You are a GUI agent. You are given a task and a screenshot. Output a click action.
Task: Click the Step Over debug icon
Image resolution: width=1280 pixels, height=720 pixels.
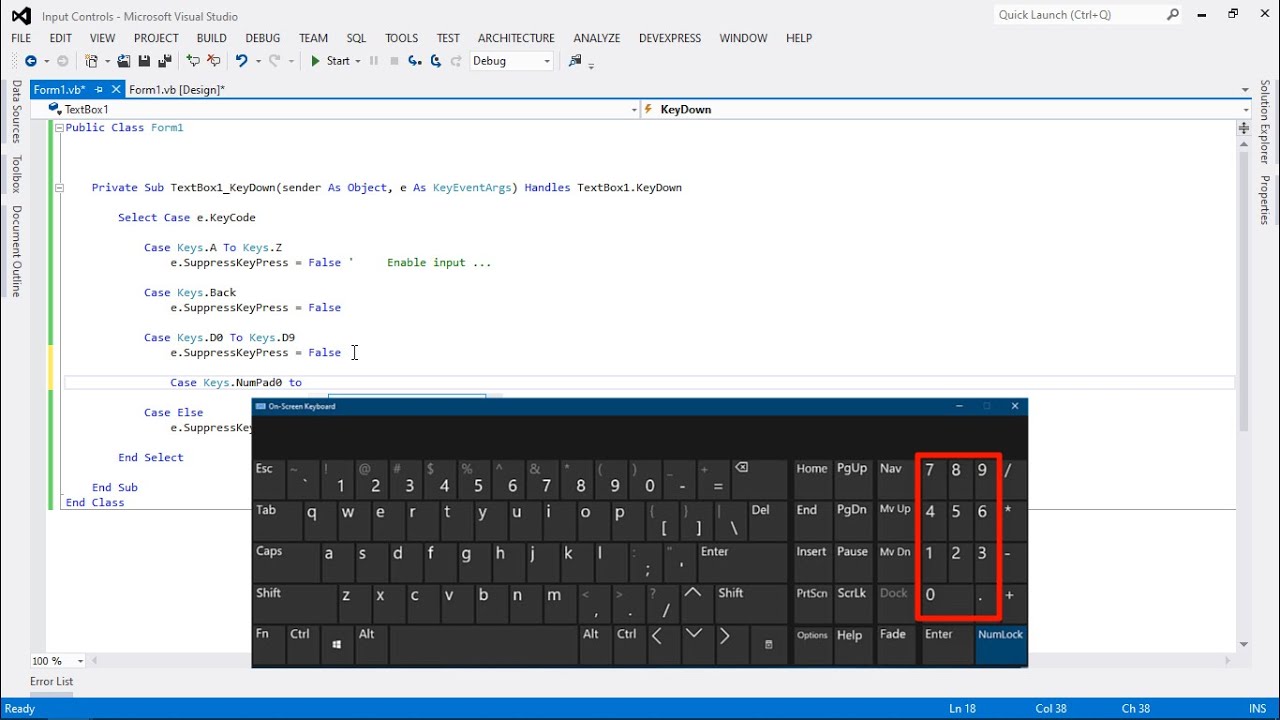coord(435,61)
